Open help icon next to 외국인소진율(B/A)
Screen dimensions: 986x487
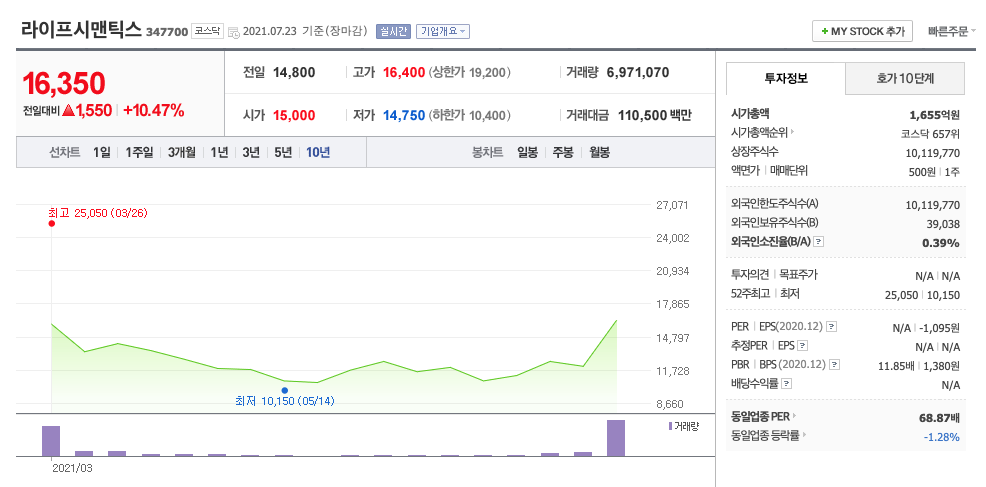[x=818, y=242]
